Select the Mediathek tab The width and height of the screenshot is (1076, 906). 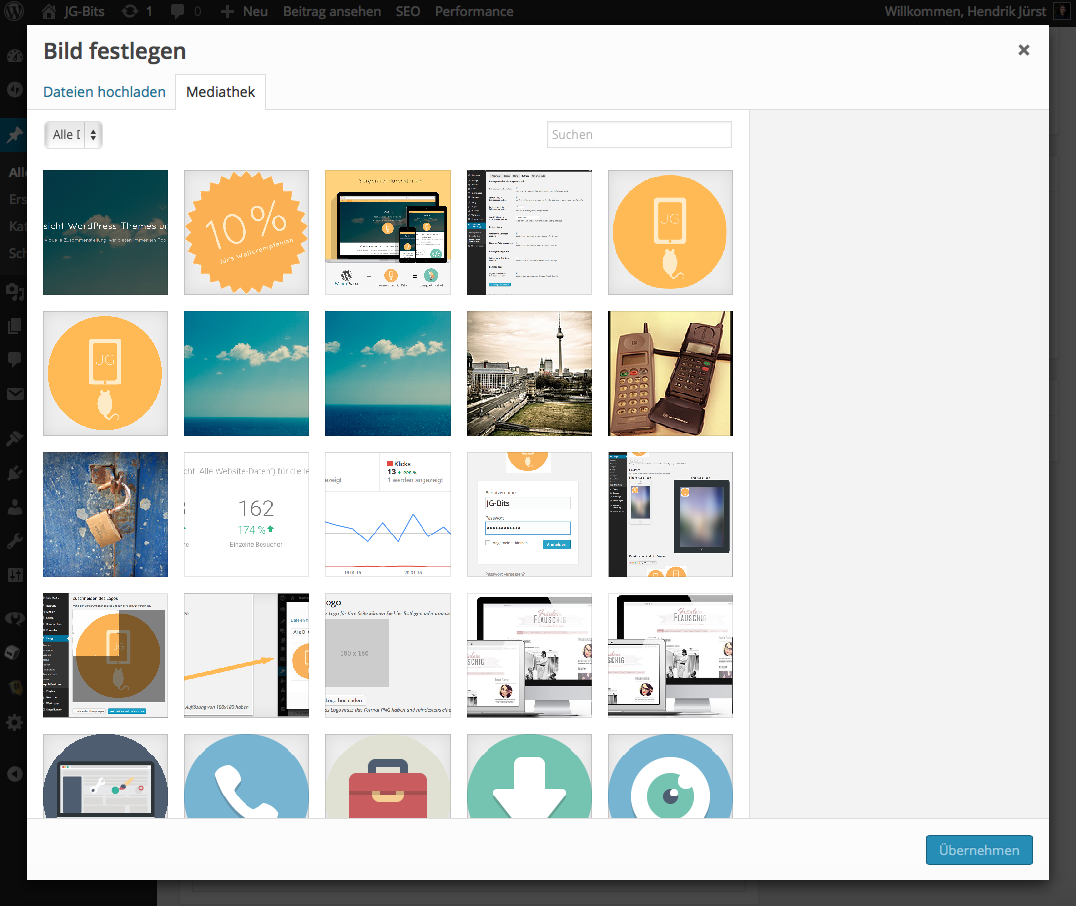click(220, 92)
